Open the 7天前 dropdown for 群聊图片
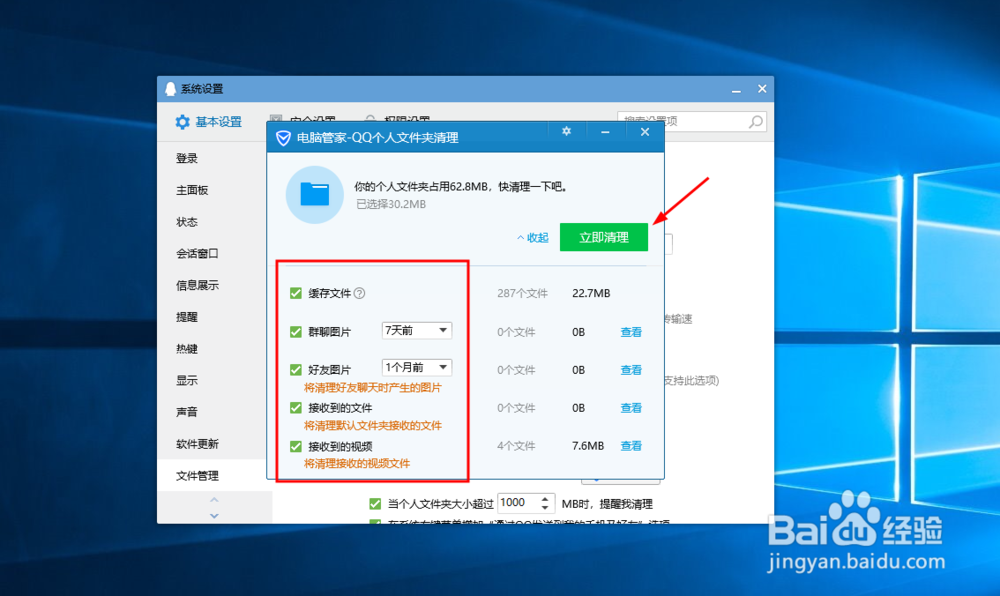This screenshot has height=596, width=1000. coord(416,330)
